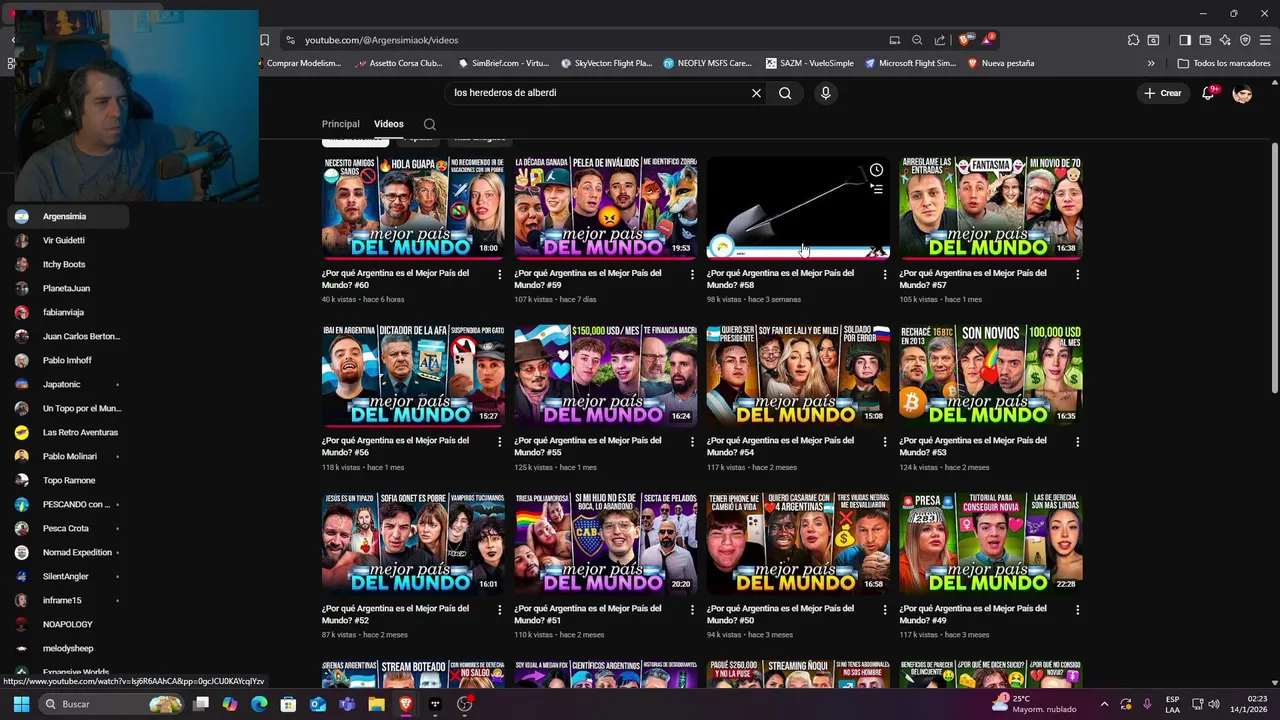
Task: Open the Argensimia subscription in sidebar
Action: (68, 216)
